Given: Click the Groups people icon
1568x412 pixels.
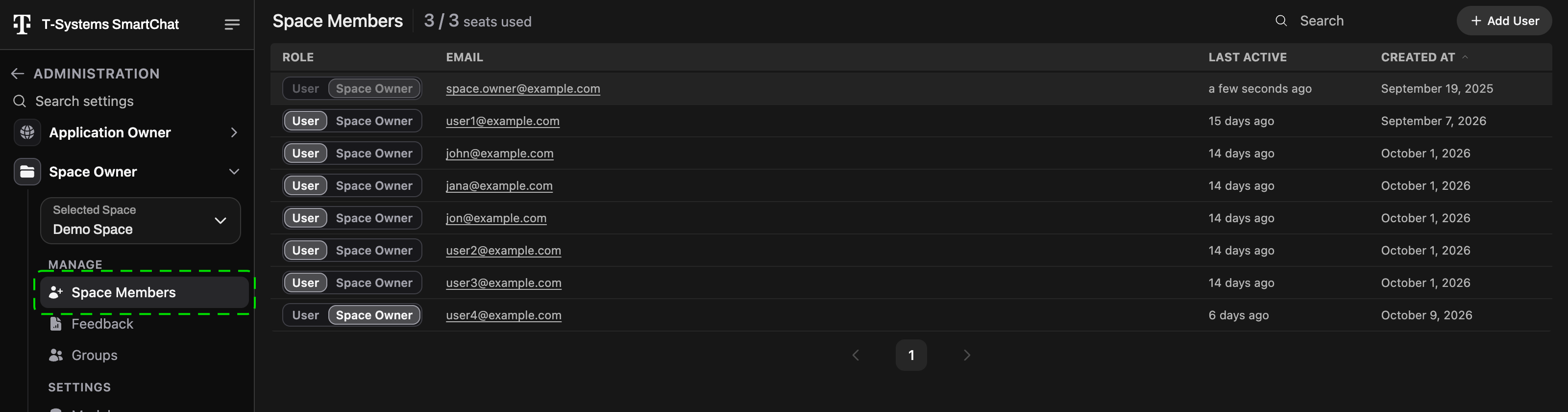Looking at the screenshot, I should click(x=56, y=355).
